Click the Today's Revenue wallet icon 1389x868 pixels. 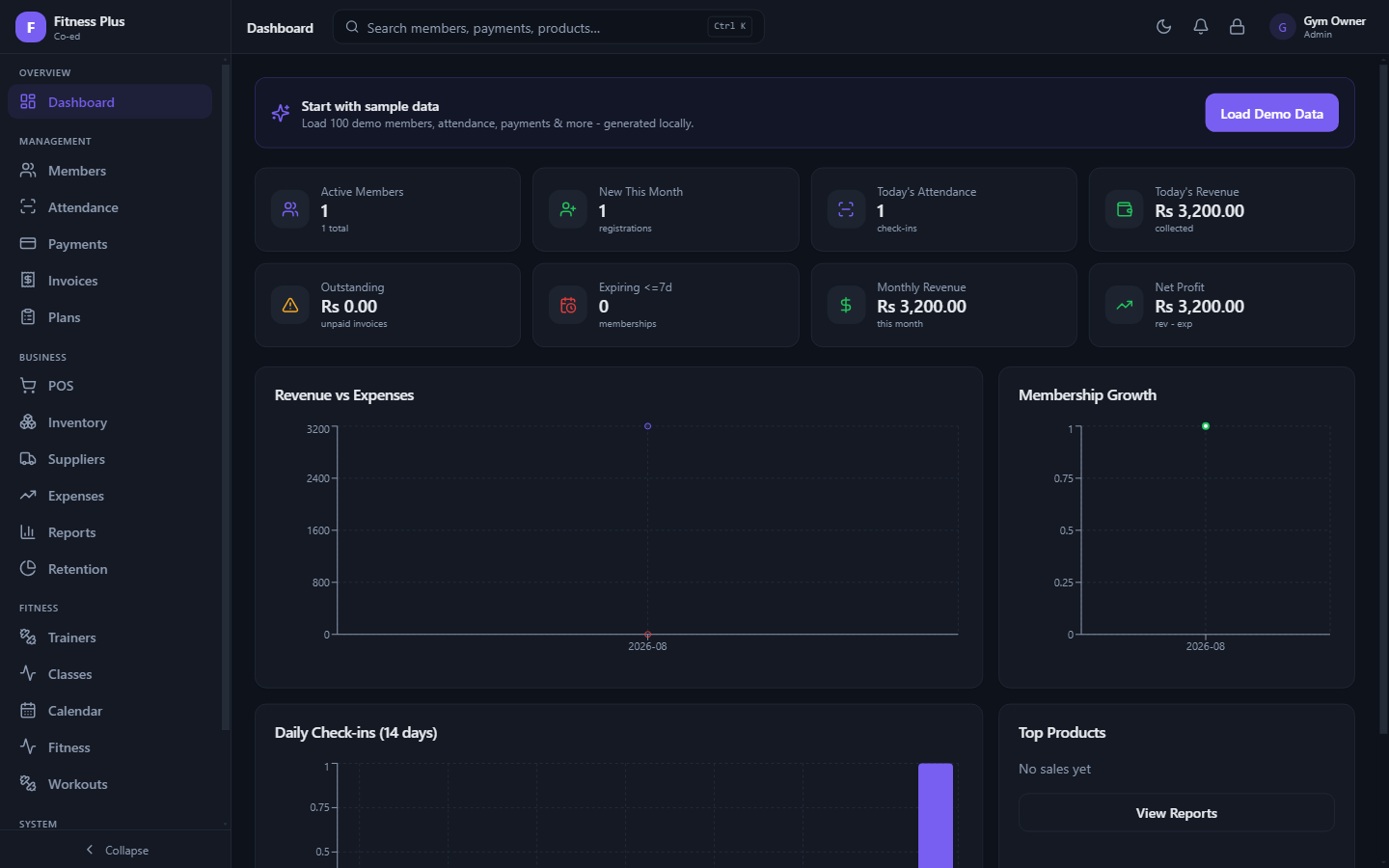pos(1125,209)
